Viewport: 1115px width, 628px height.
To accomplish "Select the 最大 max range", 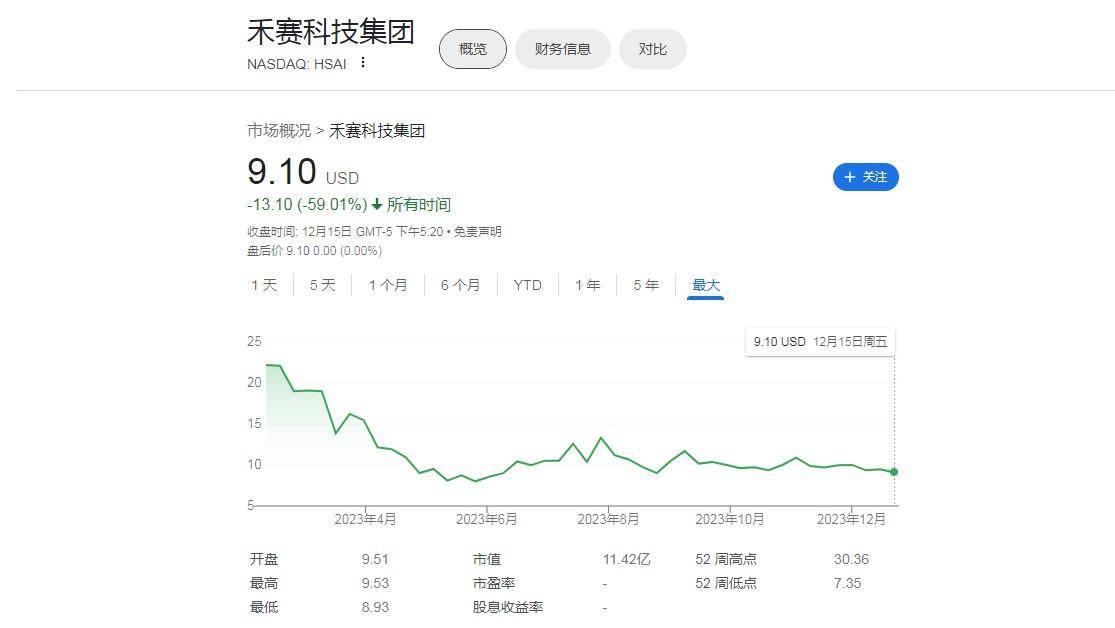I will click(706, 285).
